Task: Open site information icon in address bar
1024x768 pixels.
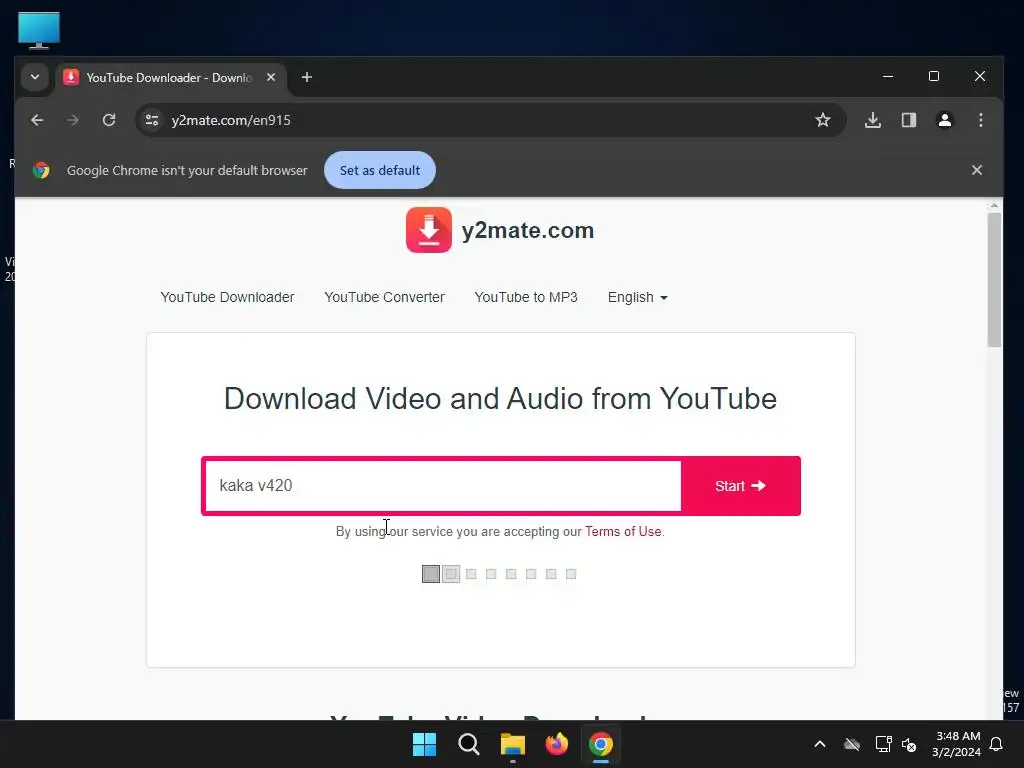Action: tap(152, 120)
